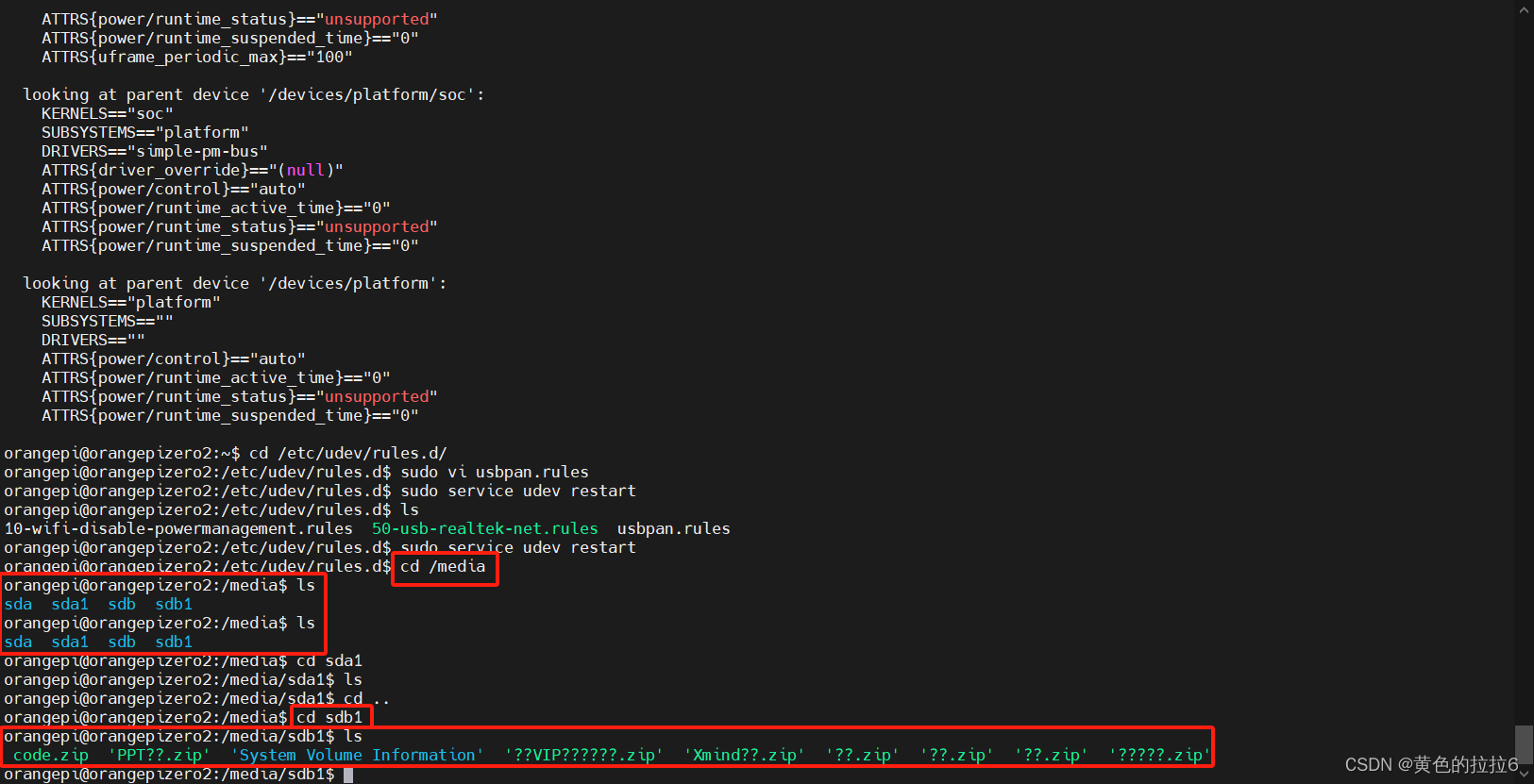Click 'Xmind??.zip' file name
This screenshot has width=1534, height=784.
pyautogui.click(x=745, y=755)
